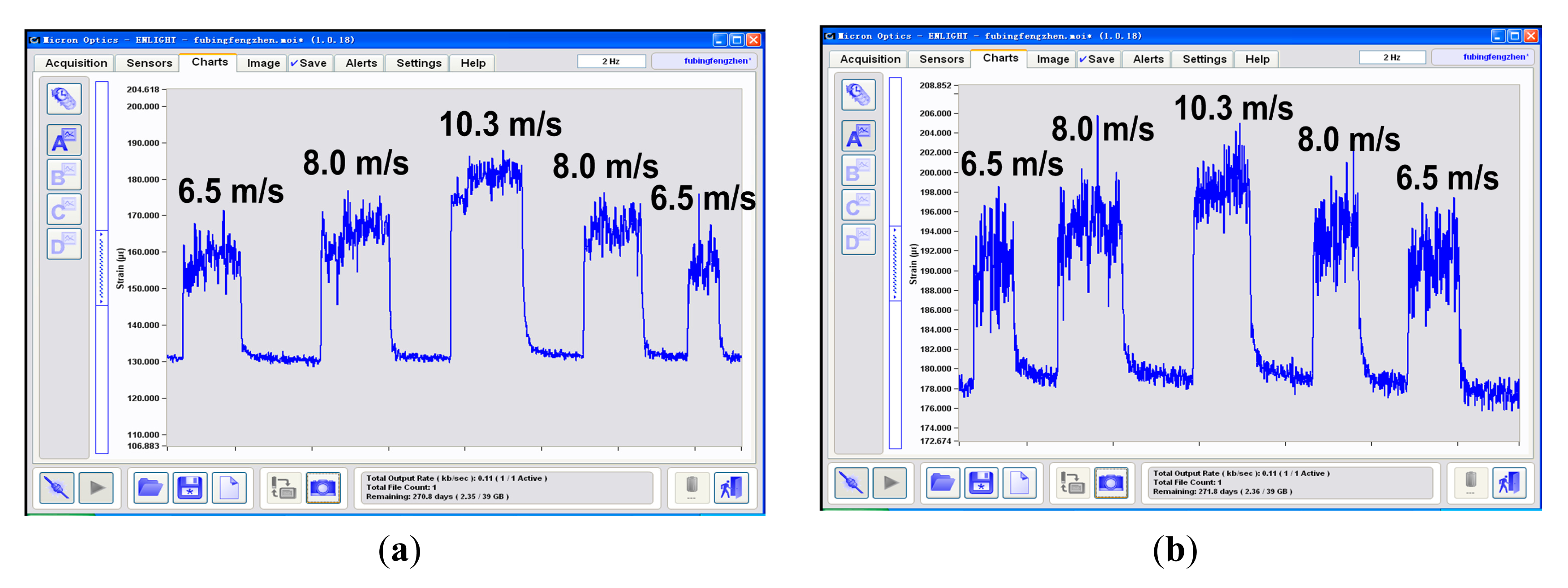
Task: Click the camera snapshot icon in left window
Action: coord(323,487)
